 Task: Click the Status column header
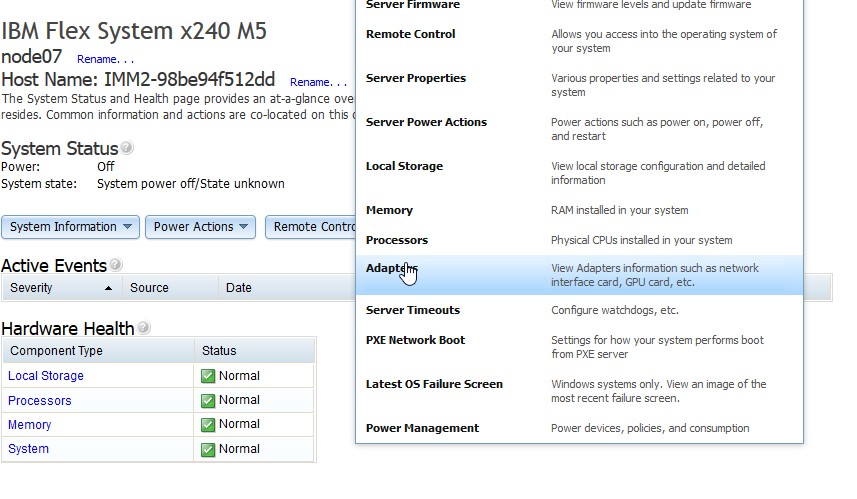pyautogui.click(x=255, y=351)
